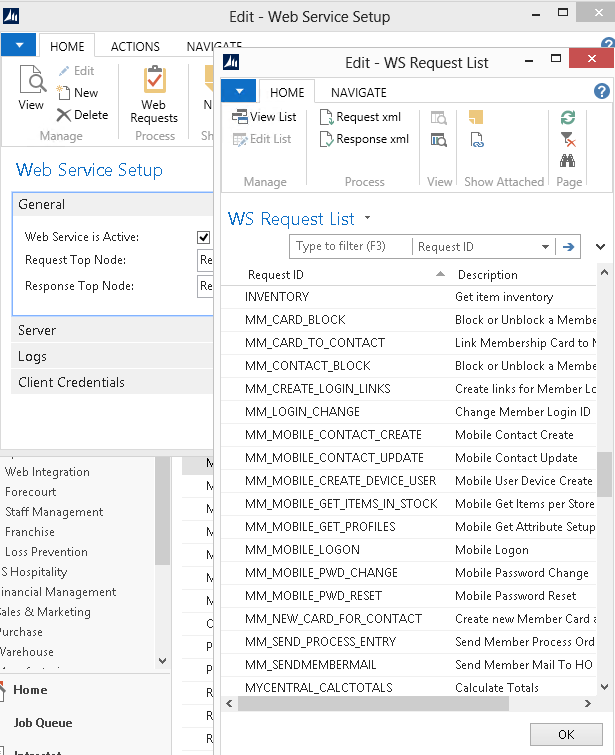
Task: Open the WS Request List help icon
Action: tap(601, 91)
